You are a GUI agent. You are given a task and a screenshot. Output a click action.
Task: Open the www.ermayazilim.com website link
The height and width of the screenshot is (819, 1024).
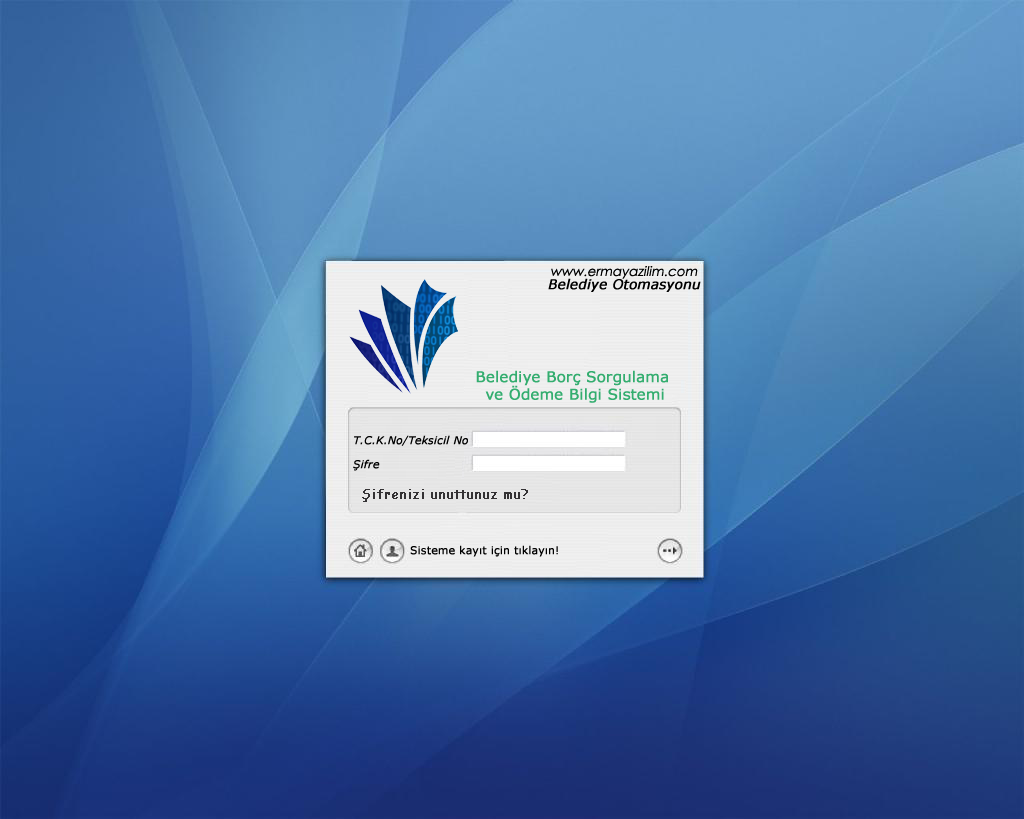[x=623, y=271]
